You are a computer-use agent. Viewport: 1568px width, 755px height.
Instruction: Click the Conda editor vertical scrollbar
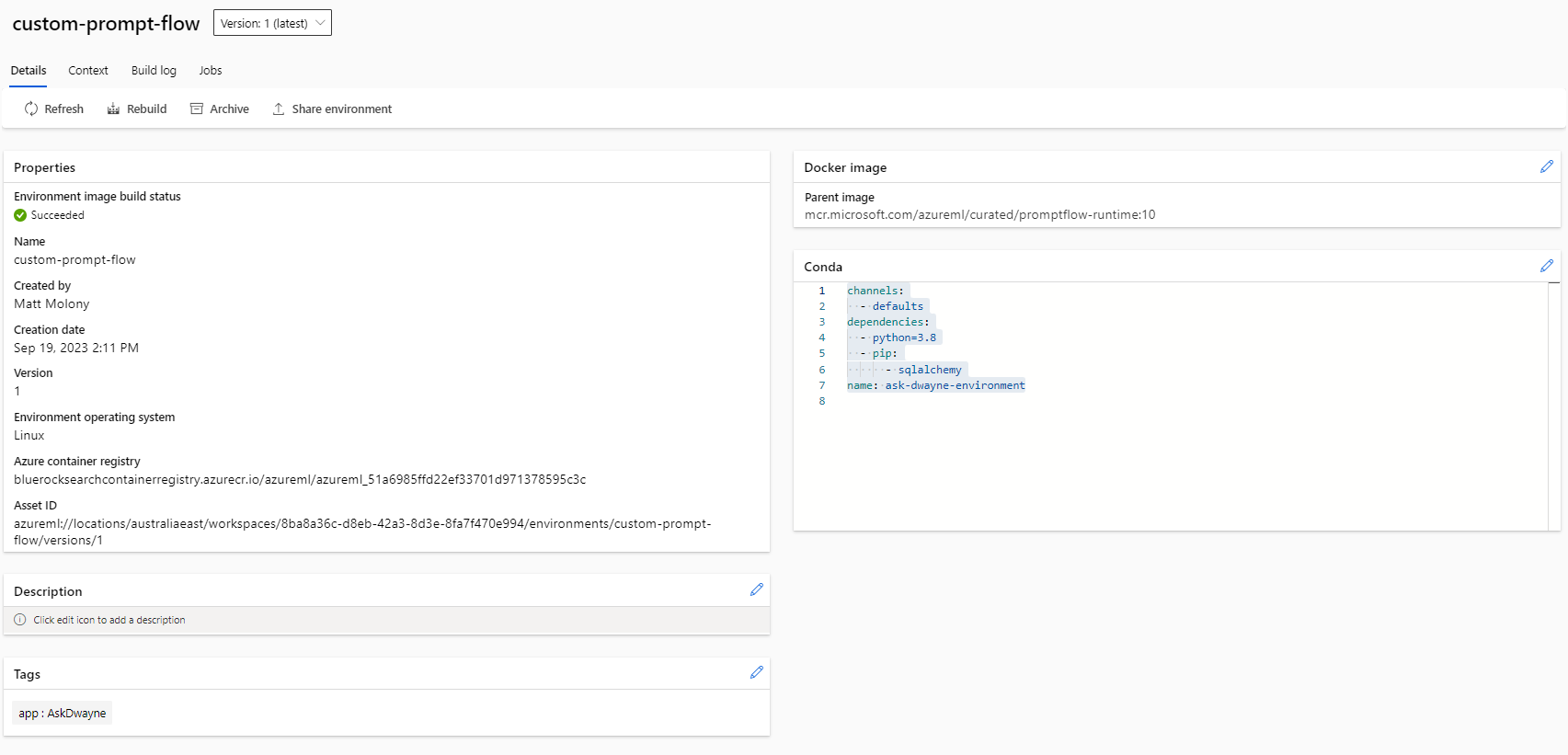click(1553, 405)
